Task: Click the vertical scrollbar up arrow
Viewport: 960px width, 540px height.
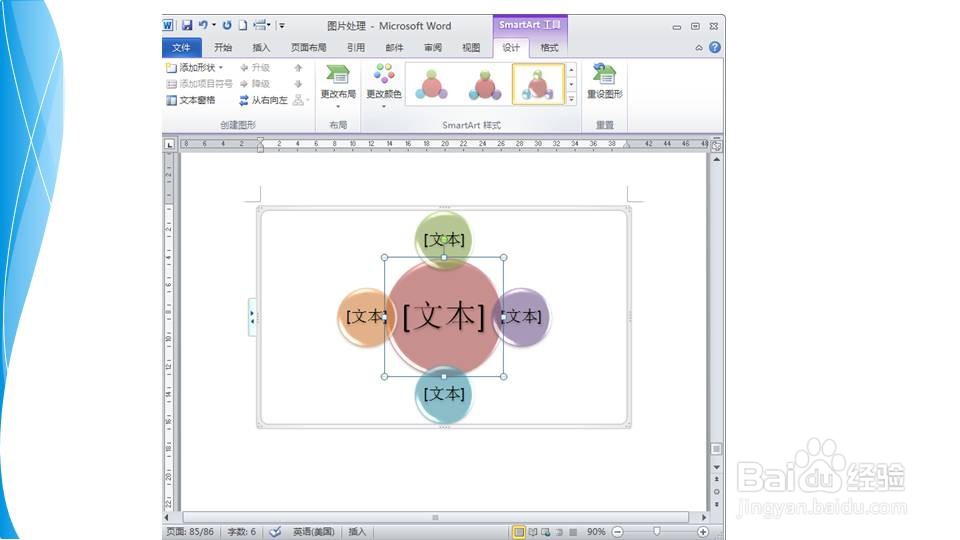Action: tap(716, 159)
